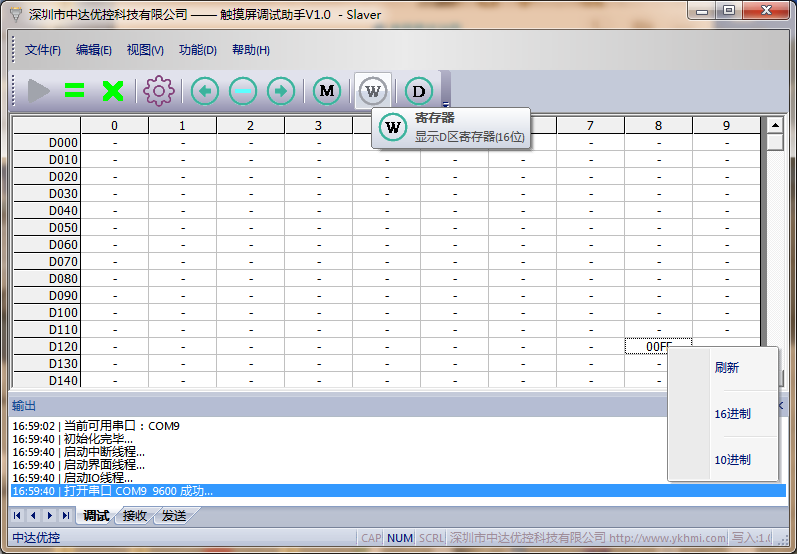Show 16-bit D registers with W icon
797x554 pixels.
(x=373, y=92)
